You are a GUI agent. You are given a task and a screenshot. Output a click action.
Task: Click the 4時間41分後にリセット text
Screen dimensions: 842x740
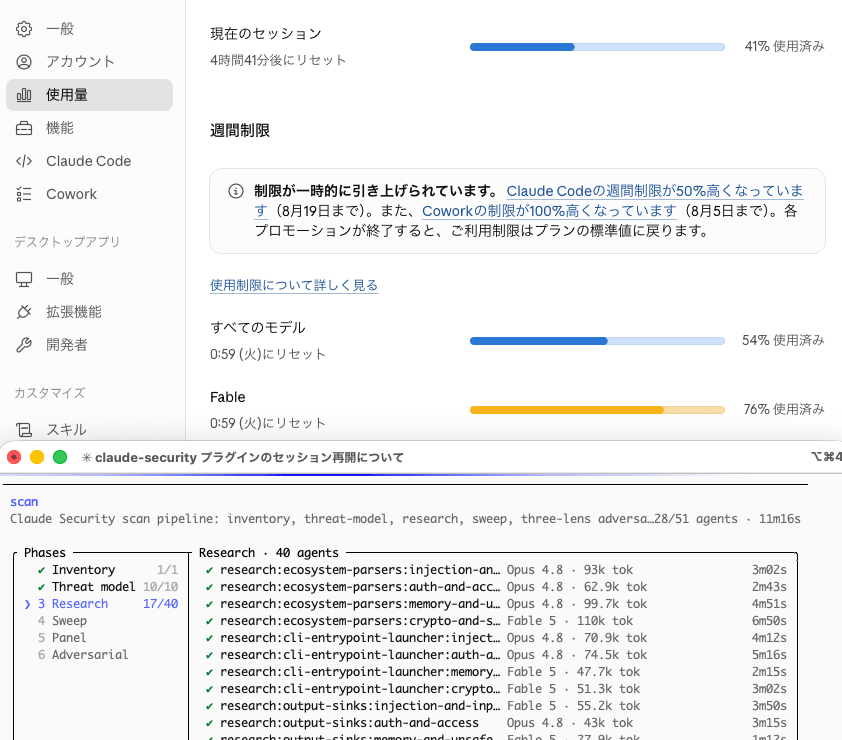[278, 60]
